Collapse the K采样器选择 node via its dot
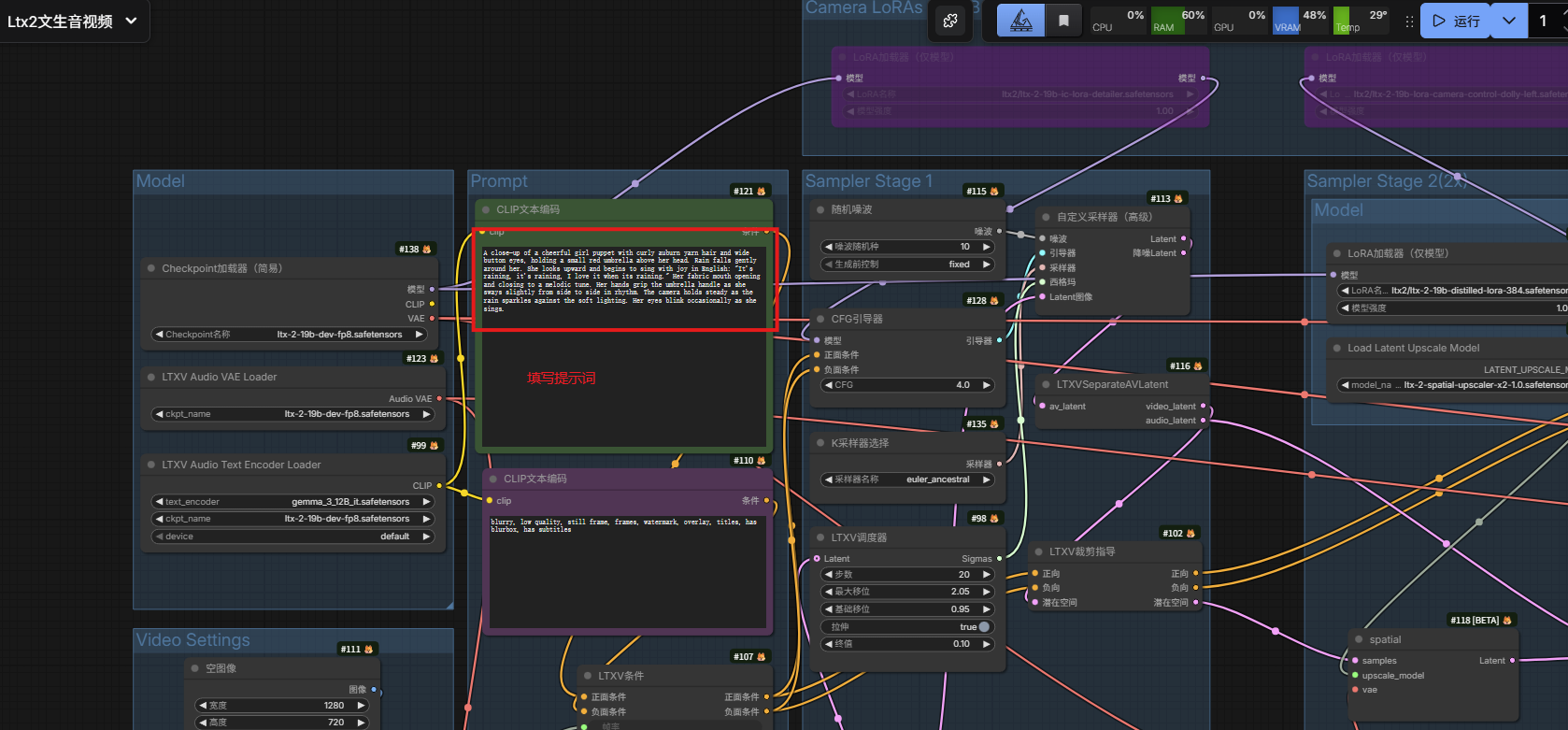 (x=820, y=443)
